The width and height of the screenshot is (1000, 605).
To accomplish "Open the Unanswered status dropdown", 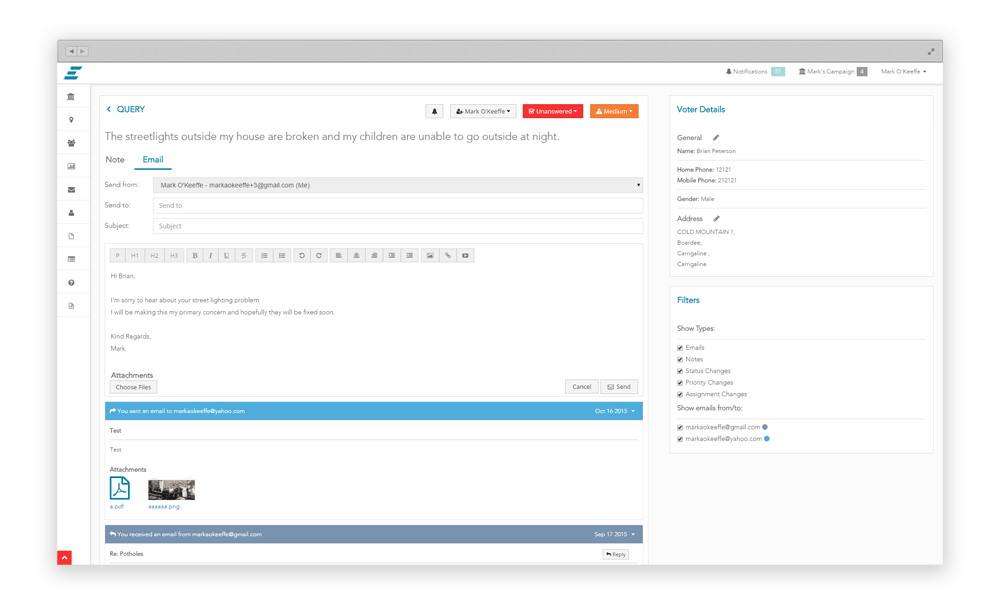I will [553, 111].
